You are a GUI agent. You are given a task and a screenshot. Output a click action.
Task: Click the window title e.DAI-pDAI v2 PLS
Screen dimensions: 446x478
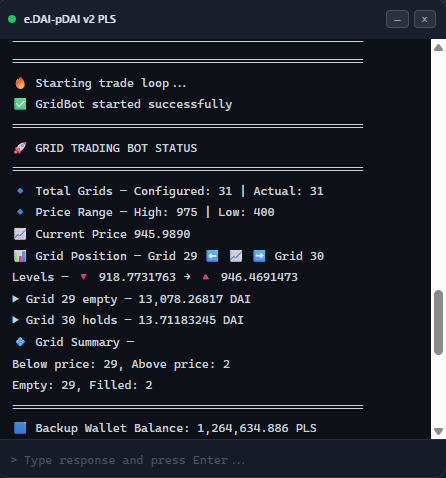pos(70,19)
